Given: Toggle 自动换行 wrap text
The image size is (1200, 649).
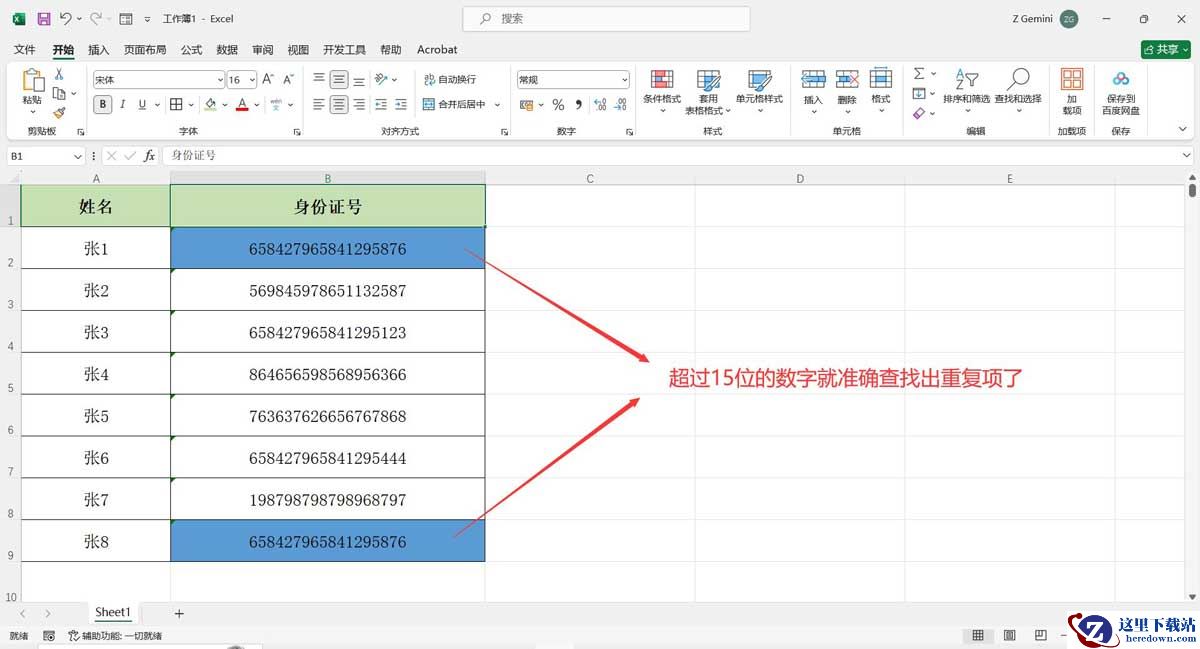Looking at the screenshot, I should [450, 79].
